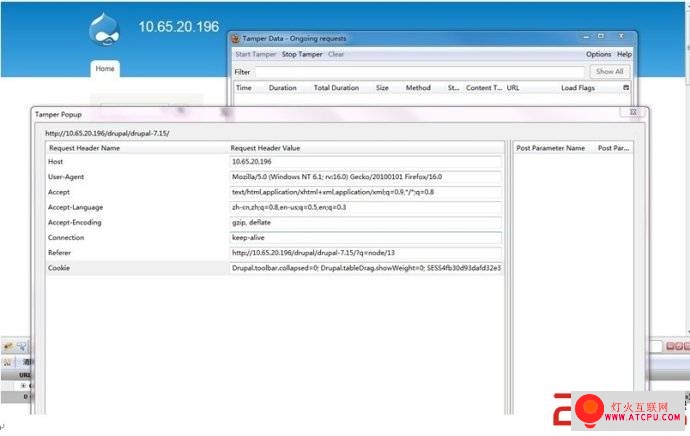The image size is (690, 436).
Task: Select the Cookie header name row
Action: pyautogui.click(x=59, y=268)
